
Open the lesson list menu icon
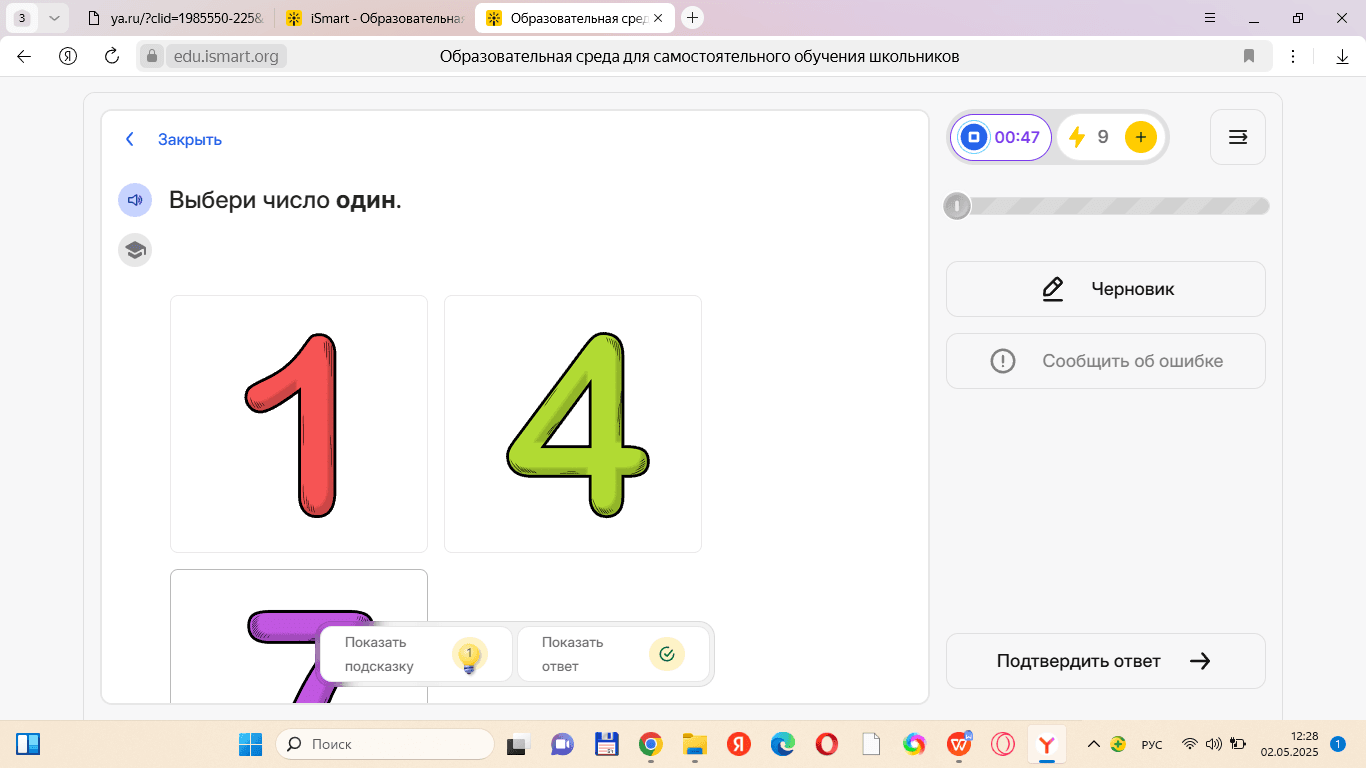click(x=1237, y=137)
